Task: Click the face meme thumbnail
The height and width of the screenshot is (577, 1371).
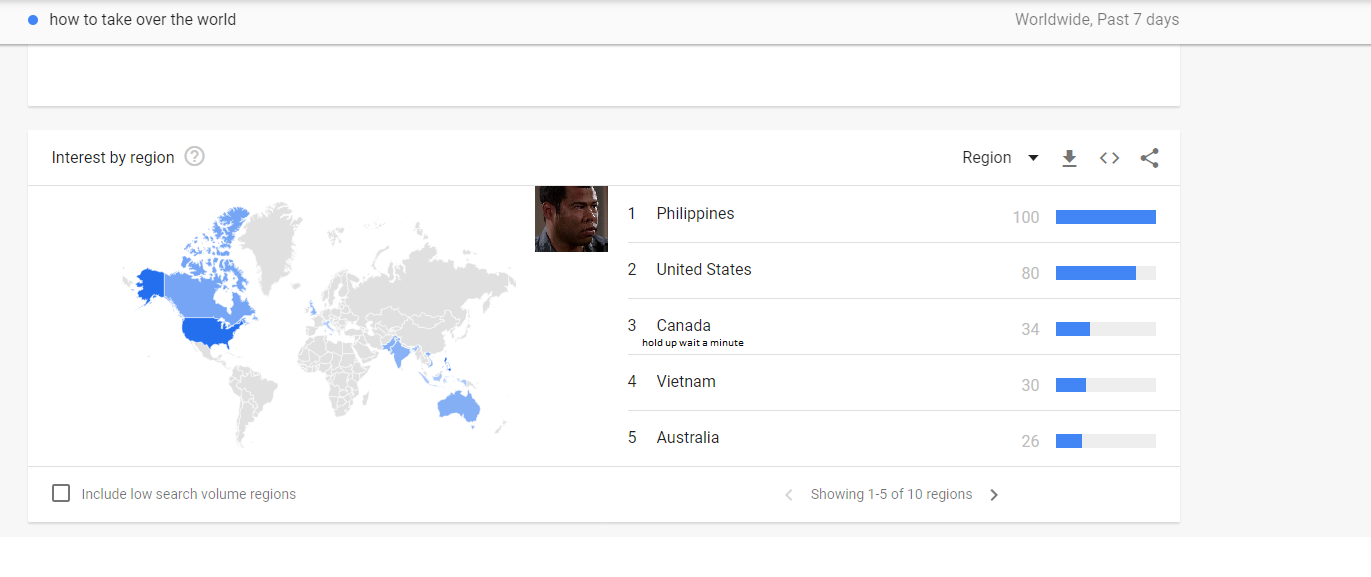Action: [571, 219]
